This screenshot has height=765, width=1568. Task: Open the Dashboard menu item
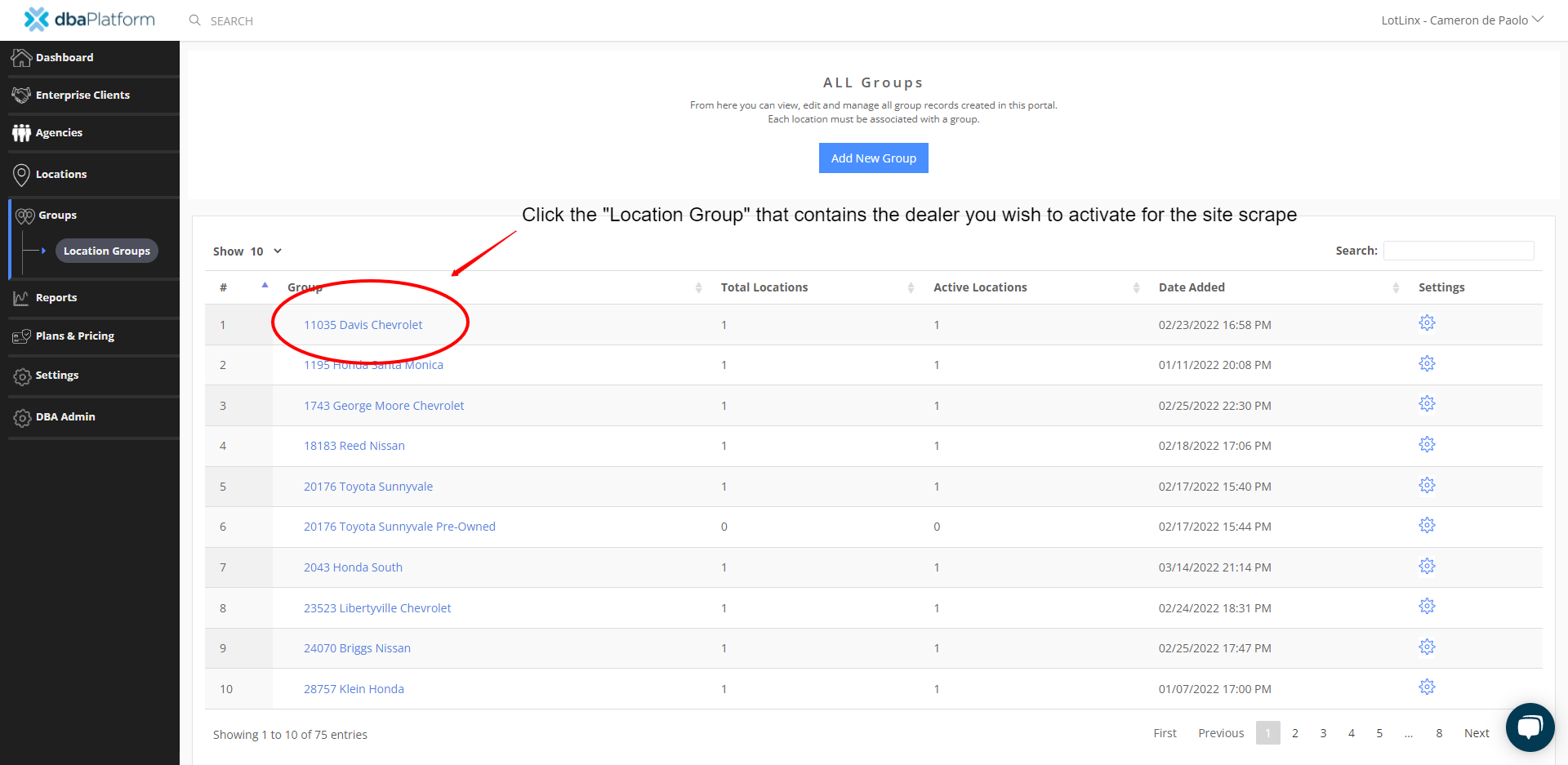tap(65, 58)
